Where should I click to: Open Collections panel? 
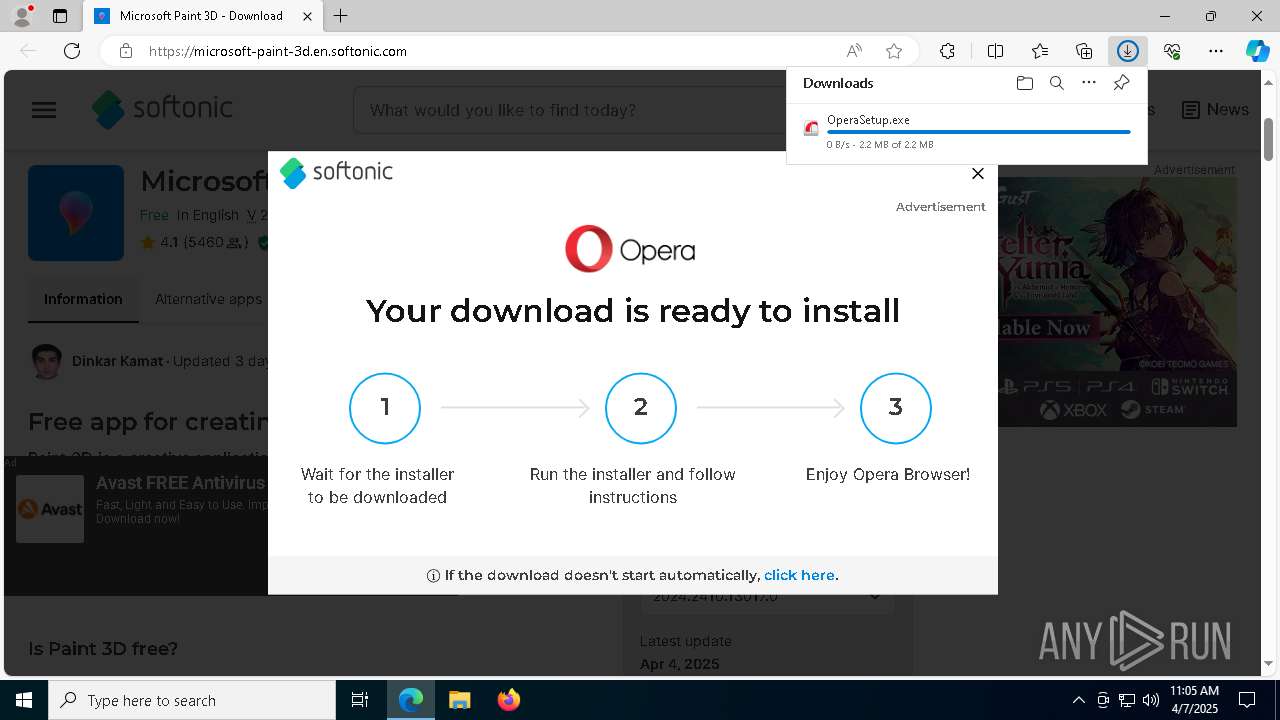(1084, 51)
